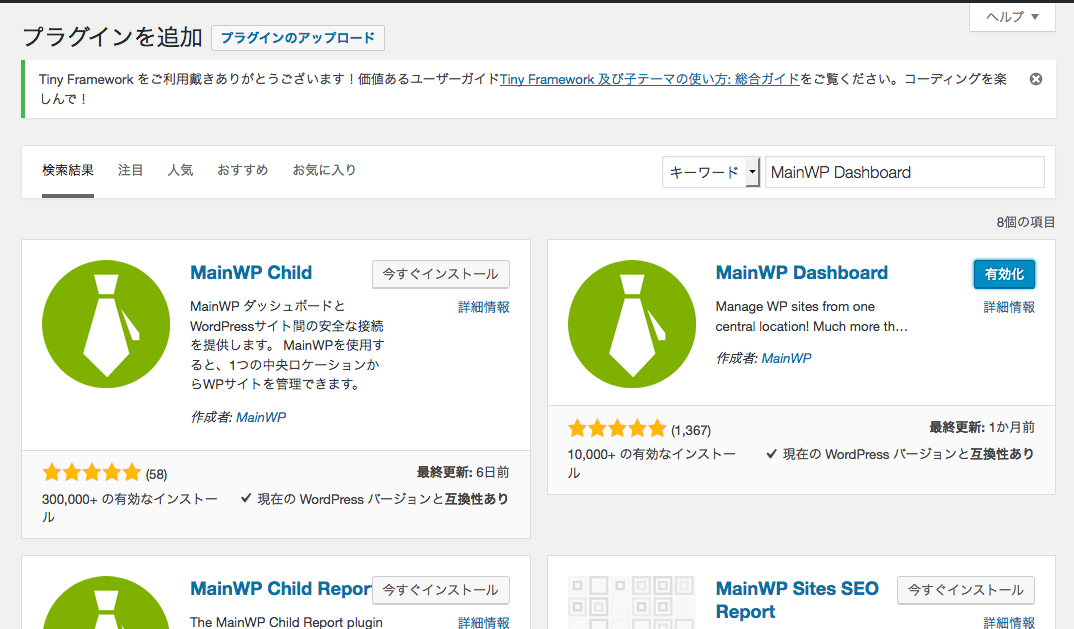Screen dimensions: 1074x629
Task: Open the MainWP Sites SEO Report title link
Action: (x=797, y=600)
